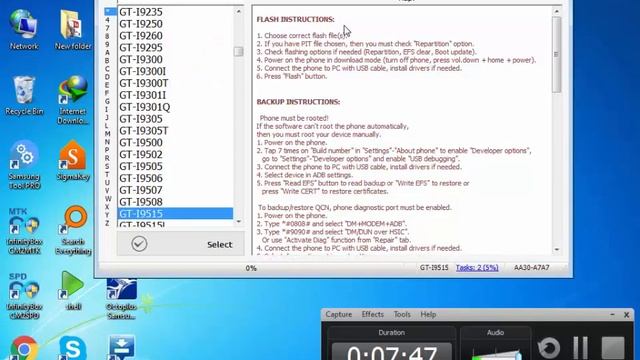Launch Samsung Tool PRO shortcut
This screenshot has width=640, height=360.
coord(24,164)
